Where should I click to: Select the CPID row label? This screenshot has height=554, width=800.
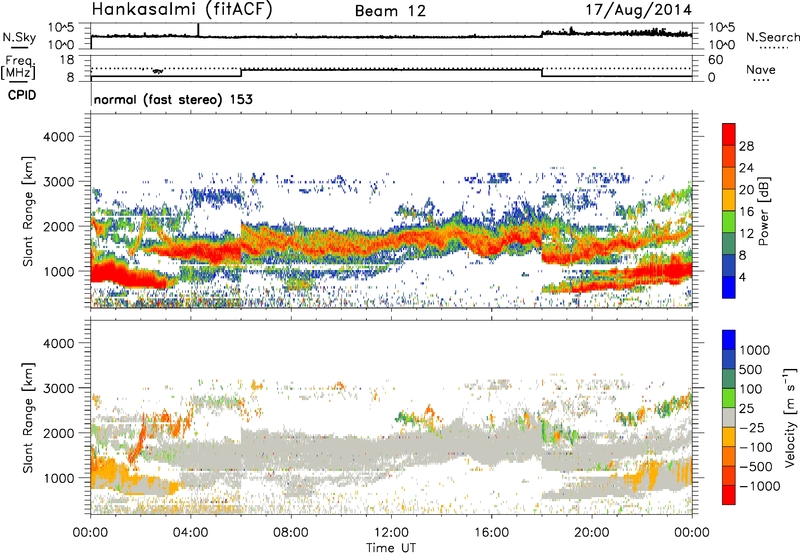pyautogui.click(x=22, y=95)
